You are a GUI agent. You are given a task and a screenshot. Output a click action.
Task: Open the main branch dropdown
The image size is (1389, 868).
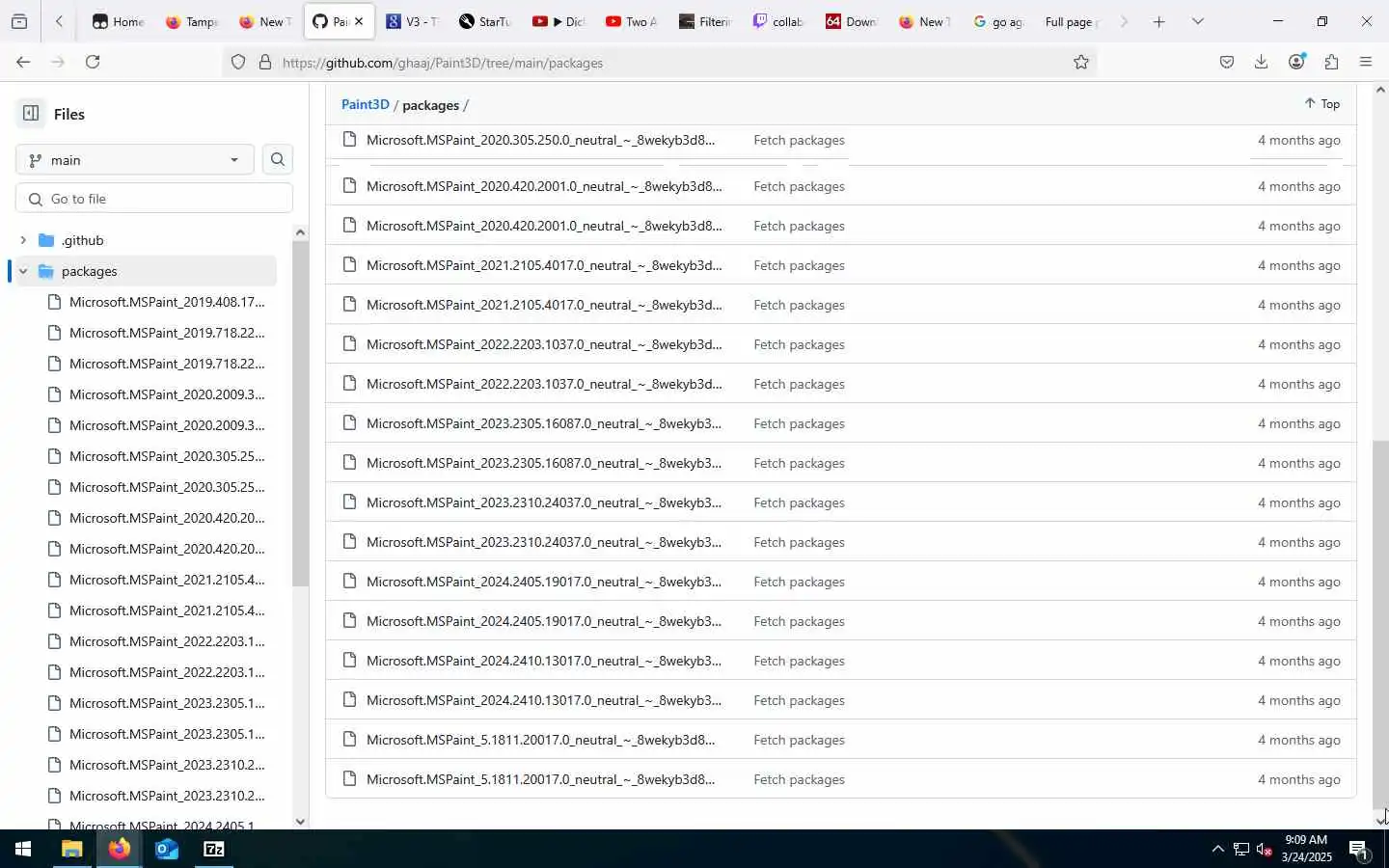coord(135,160)
